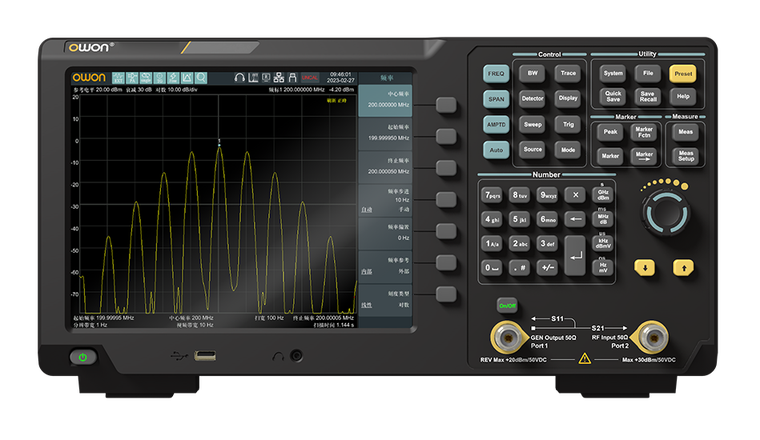Select the 频率偏置 0 Hz menu item

(x=385, y=233)
